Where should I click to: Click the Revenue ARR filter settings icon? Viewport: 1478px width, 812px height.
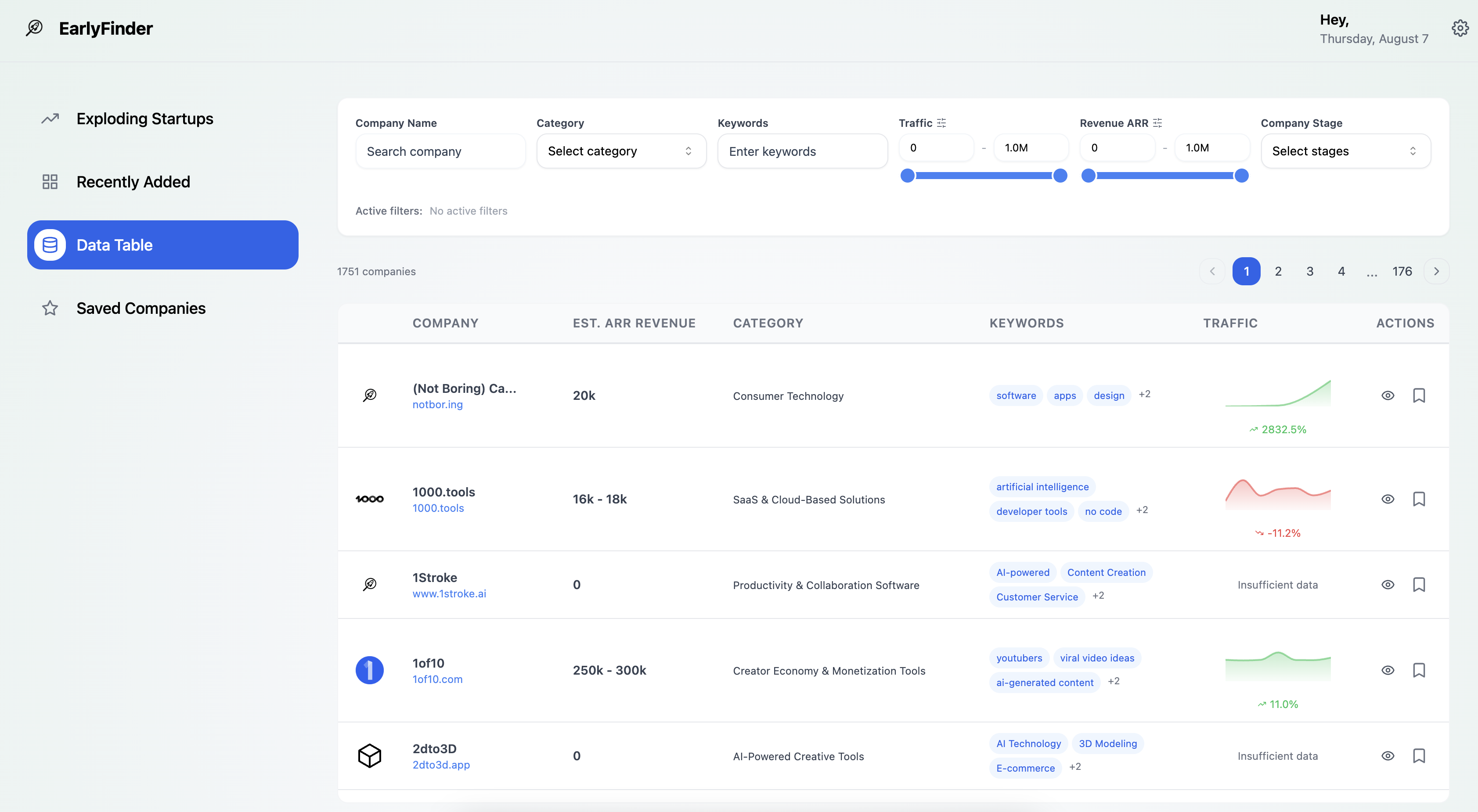pyautogui.click(x=1157, y=123)
